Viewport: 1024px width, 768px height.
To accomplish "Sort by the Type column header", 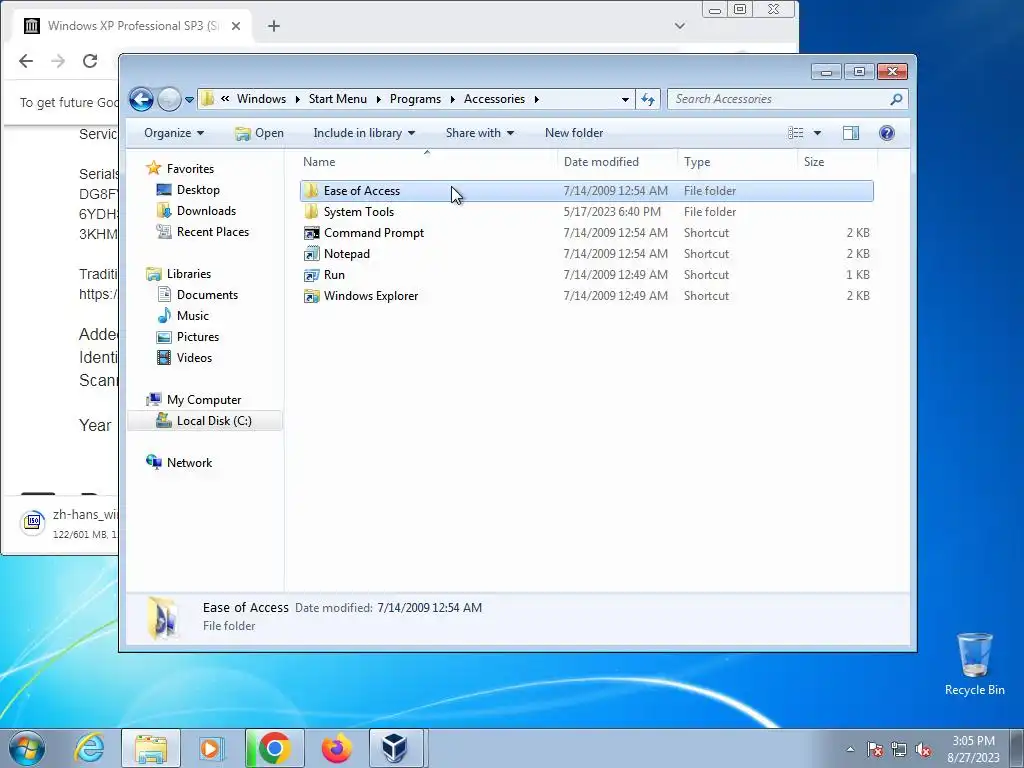I will point(737,162).
